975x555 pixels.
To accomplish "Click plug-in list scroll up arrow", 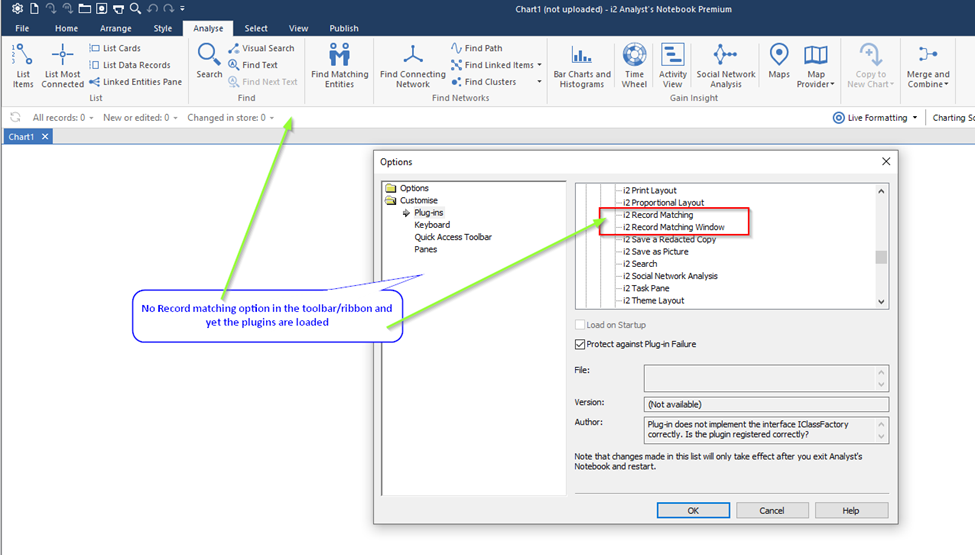I will (881, 191).
